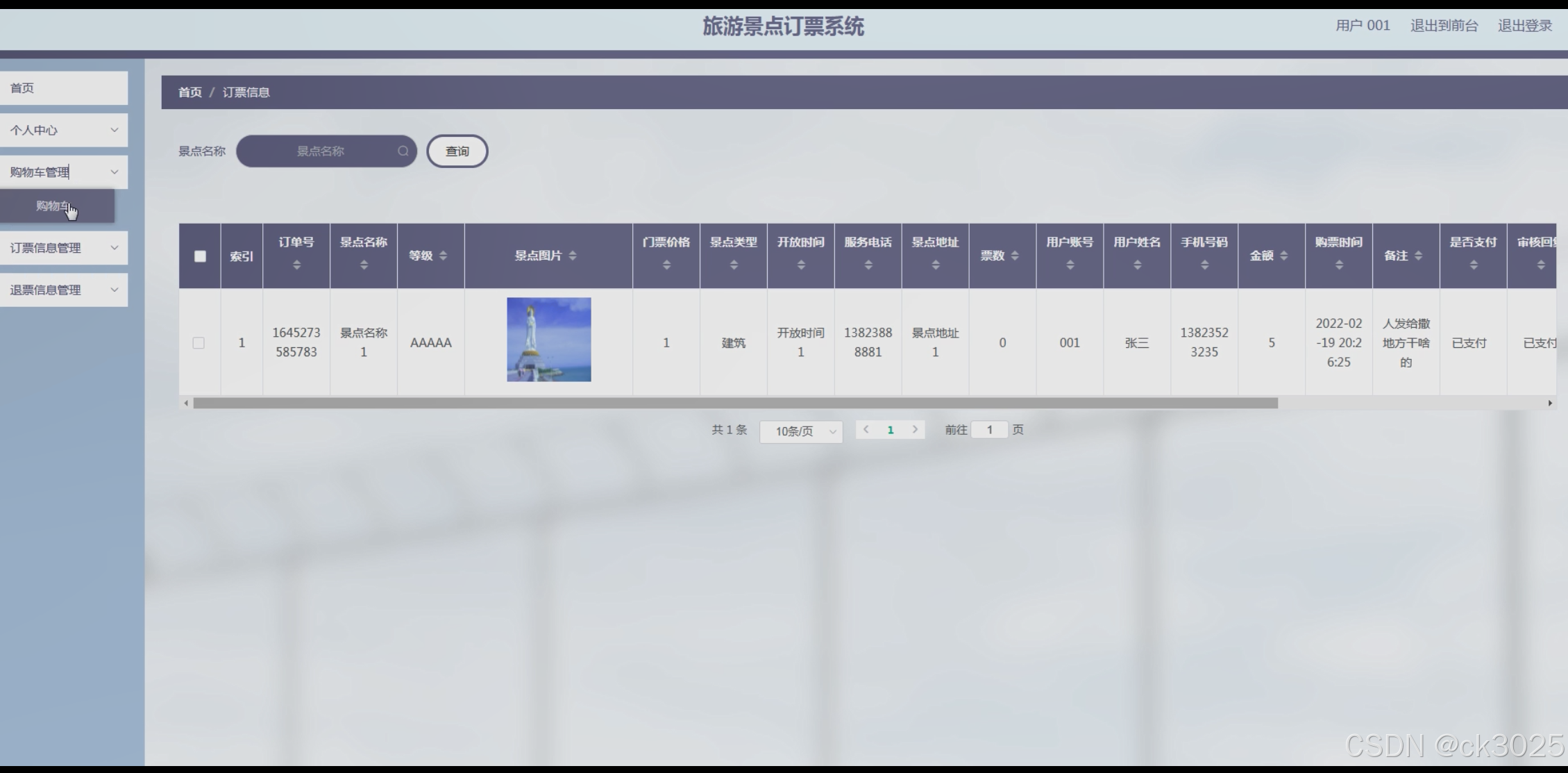Click the sort icon next to 金额
The height and width of the screenshot is (773, 1568).
1283,256
